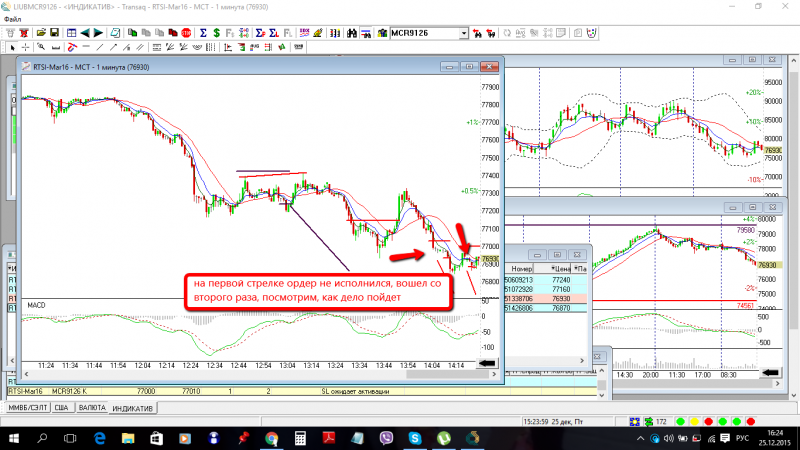Click the red STOP sign icon
The width and height of the screenshot is (800, 450).
(x=186, y=33)
